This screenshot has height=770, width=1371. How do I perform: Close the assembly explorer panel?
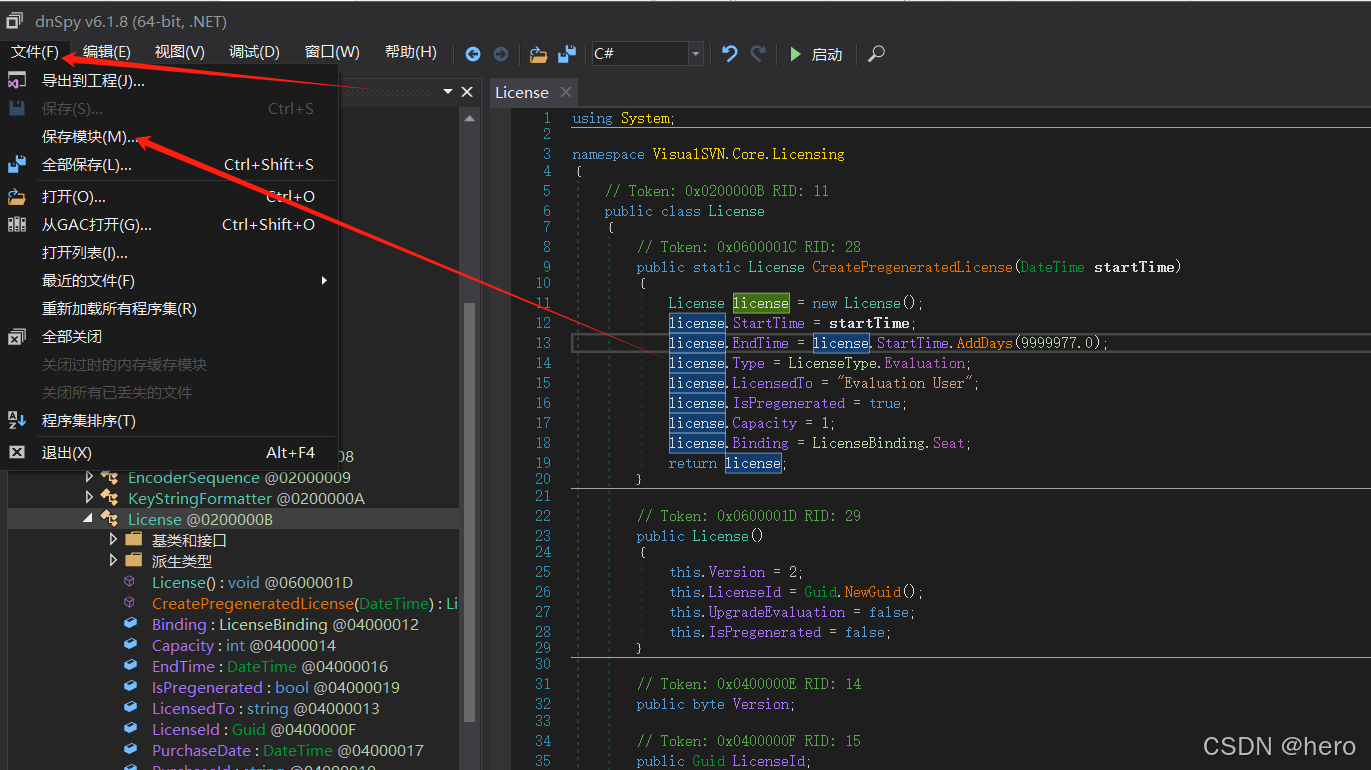click(467, 92)
